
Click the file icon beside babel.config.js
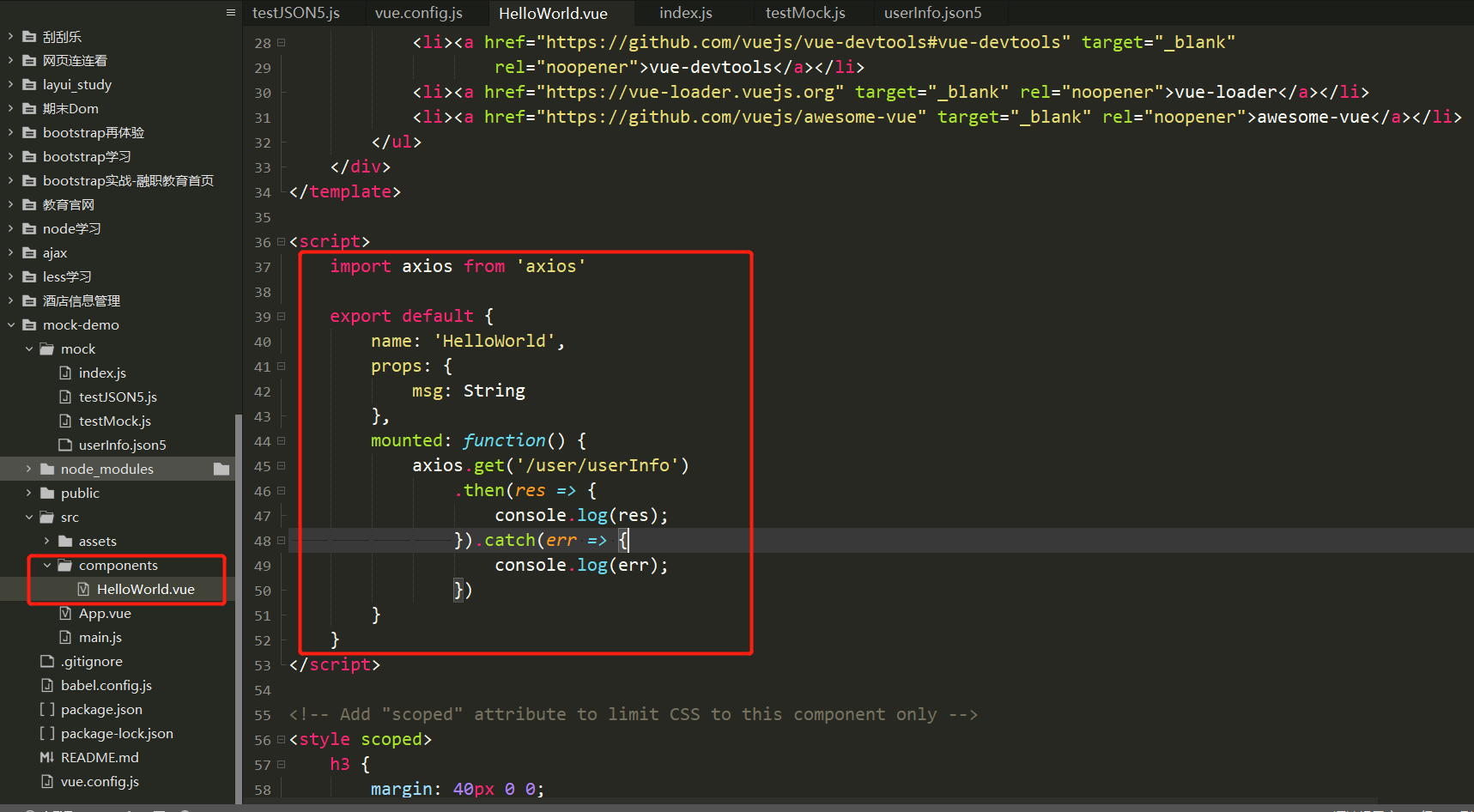tap(47, 685)
